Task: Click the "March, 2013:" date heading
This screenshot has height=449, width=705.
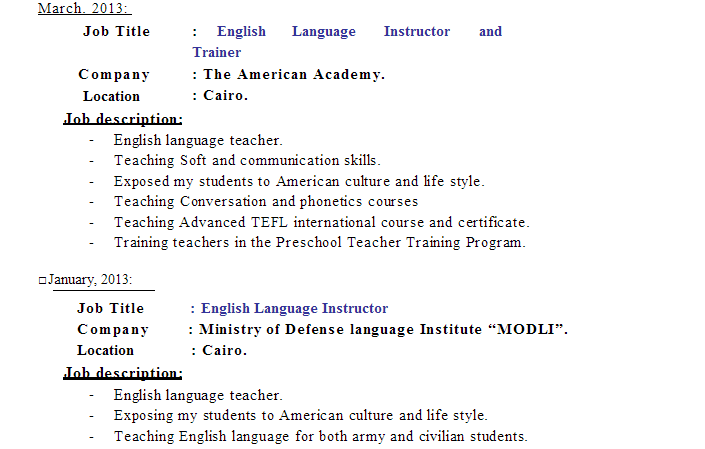Action: 84,9
